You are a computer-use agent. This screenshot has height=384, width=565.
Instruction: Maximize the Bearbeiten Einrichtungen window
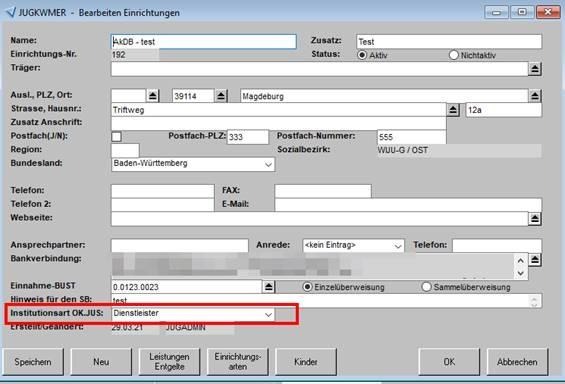pos(522,12)
